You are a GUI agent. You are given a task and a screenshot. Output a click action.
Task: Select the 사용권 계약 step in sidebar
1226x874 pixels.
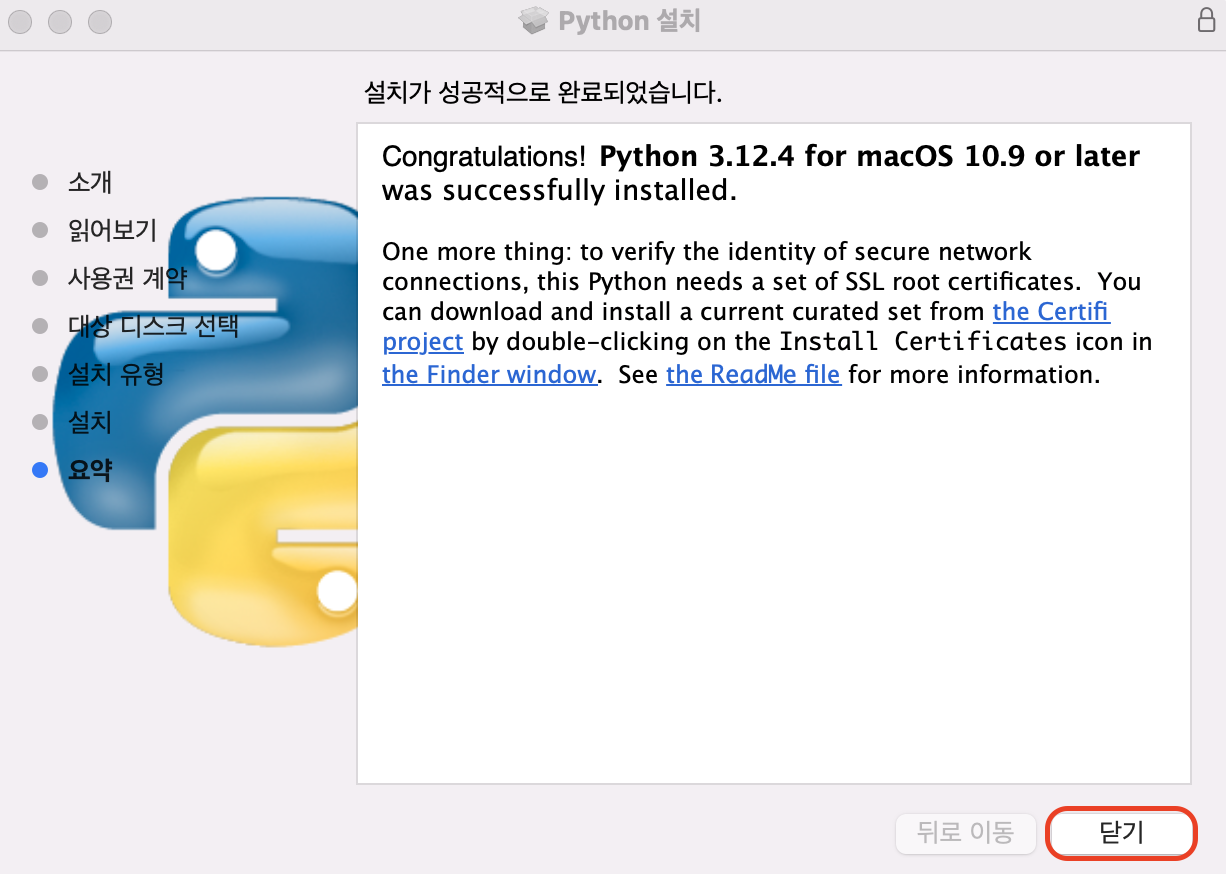127,278
